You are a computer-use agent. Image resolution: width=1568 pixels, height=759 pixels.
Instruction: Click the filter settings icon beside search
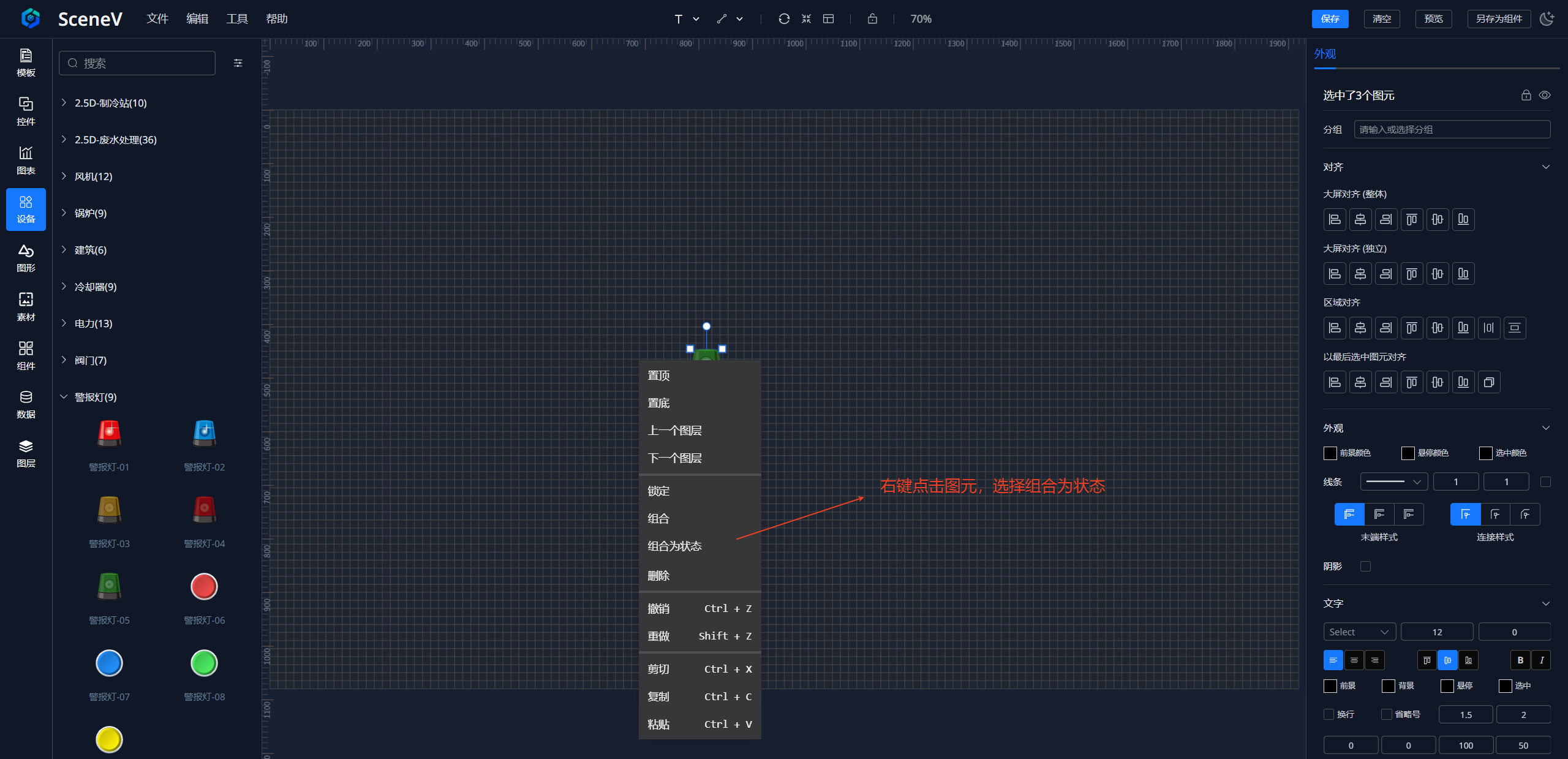click(238, 62)
